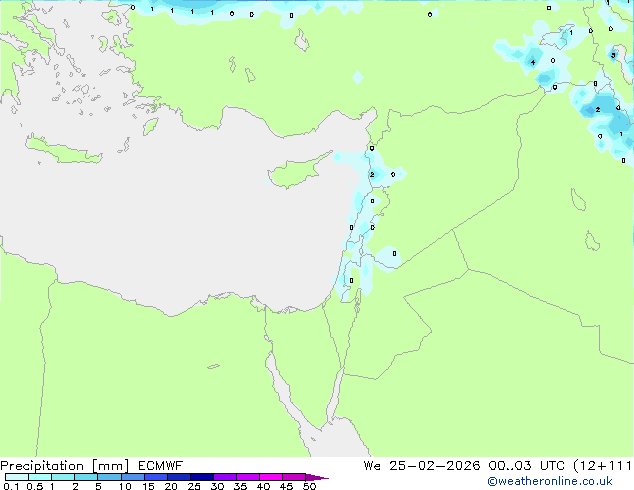Select the legend swatch starting at 20 mm
Viewport: 634px width, 490px height.
[x=179, y=477]
